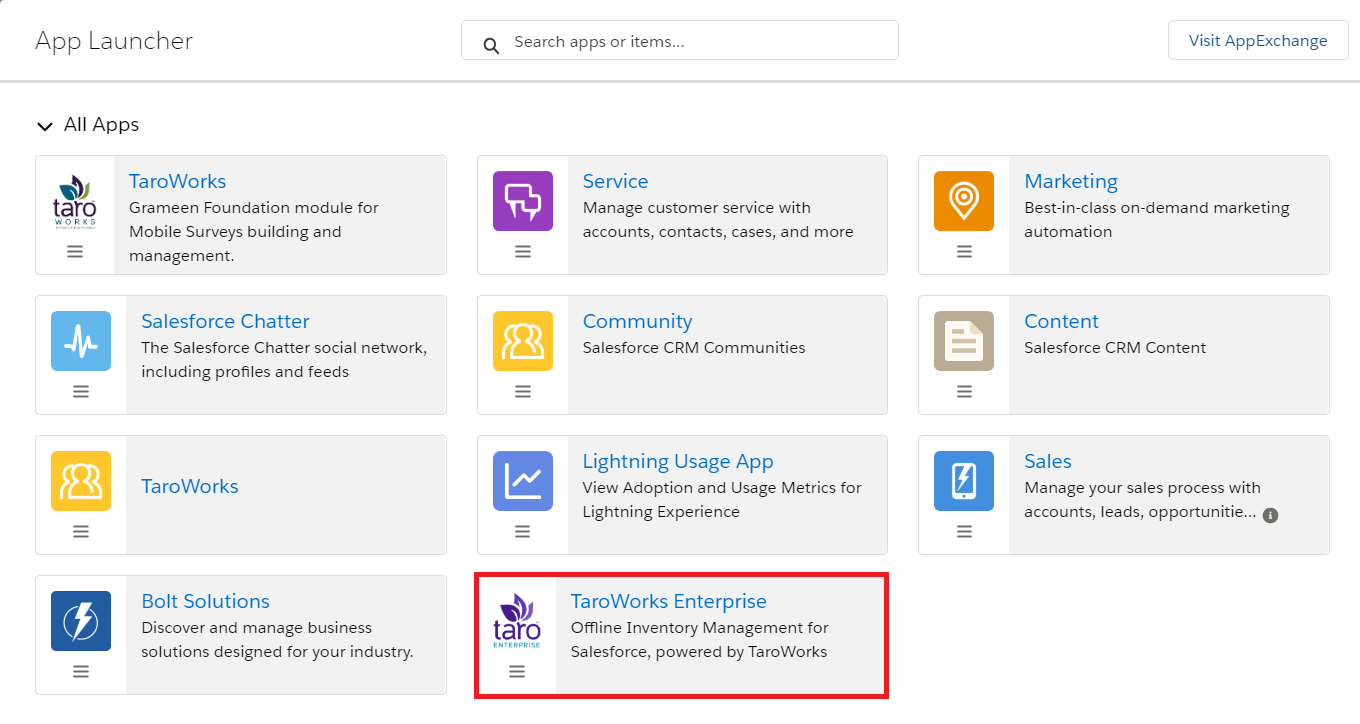
Task: Open the Salesforce Chatter app link
Action: tap(225, 321)
